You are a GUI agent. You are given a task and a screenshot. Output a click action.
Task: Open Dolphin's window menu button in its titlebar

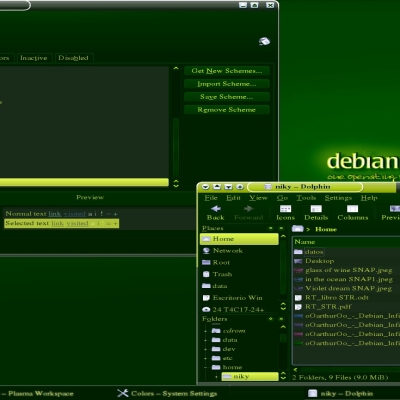point(205,187)
